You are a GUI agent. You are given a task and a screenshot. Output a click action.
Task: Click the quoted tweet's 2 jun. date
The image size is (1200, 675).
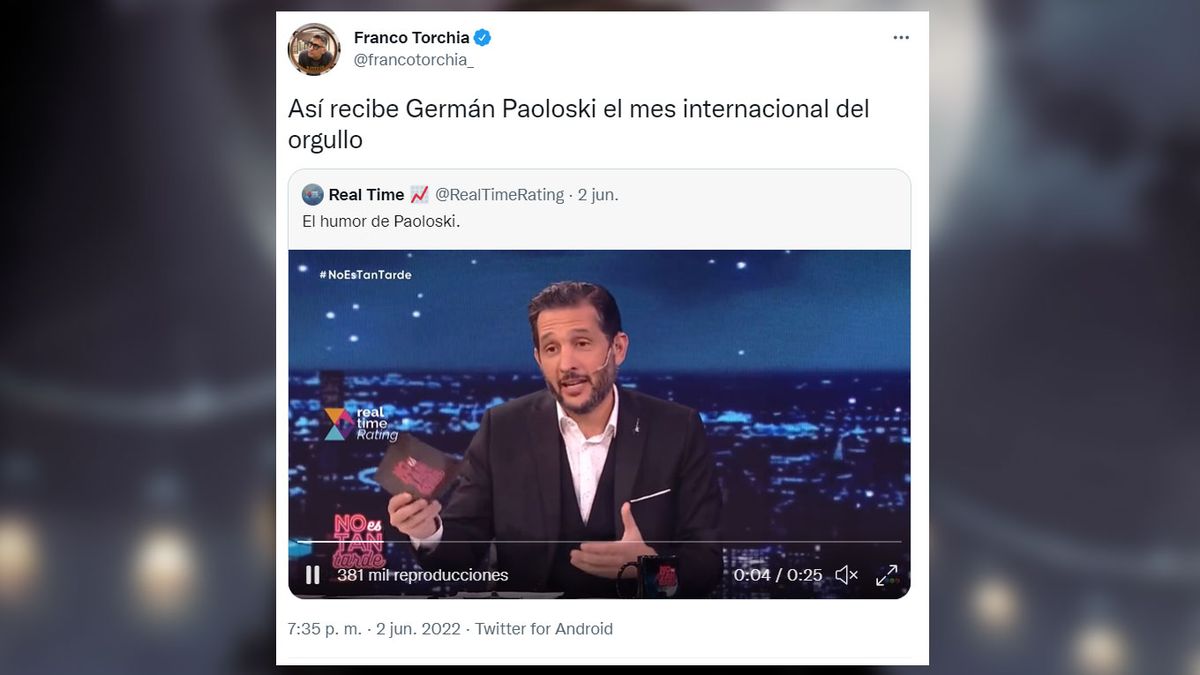(x=598, y=195)
